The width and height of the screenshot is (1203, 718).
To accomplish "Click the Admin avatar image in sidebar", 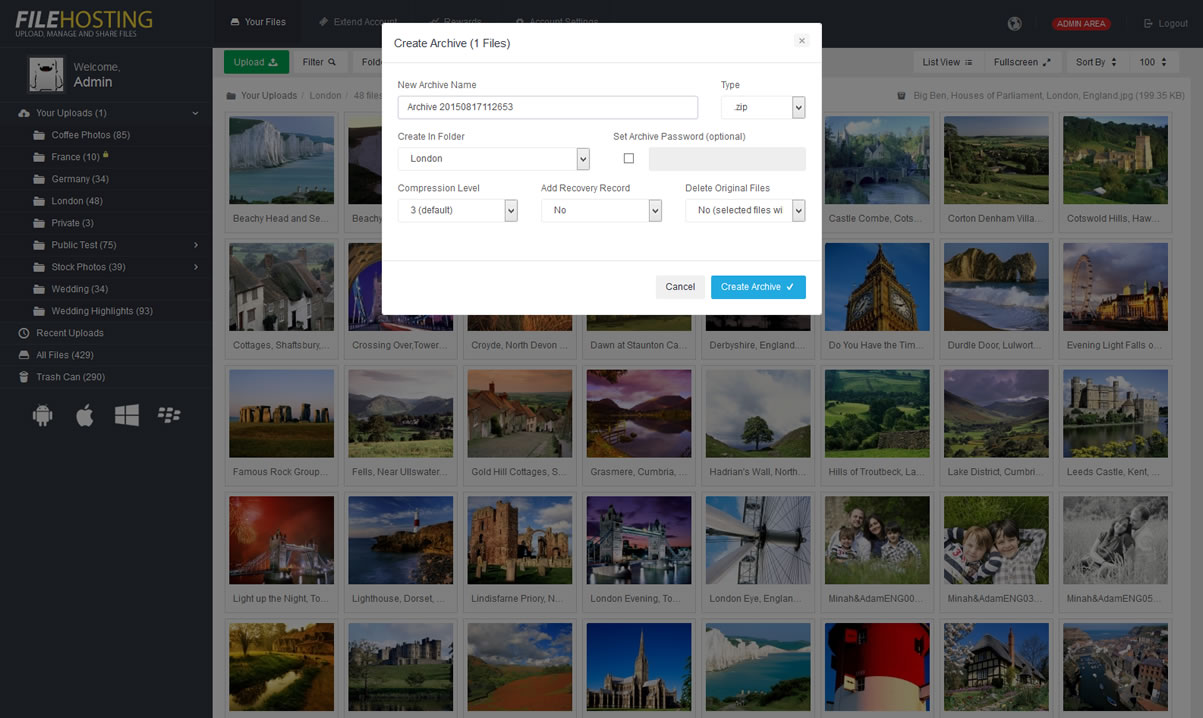I will point(46,75).
